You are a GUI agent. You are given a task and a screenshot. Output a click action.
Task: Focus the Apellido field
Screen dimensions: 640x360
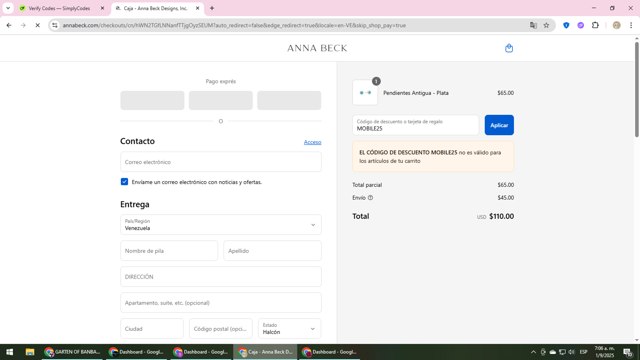[272, 251]
